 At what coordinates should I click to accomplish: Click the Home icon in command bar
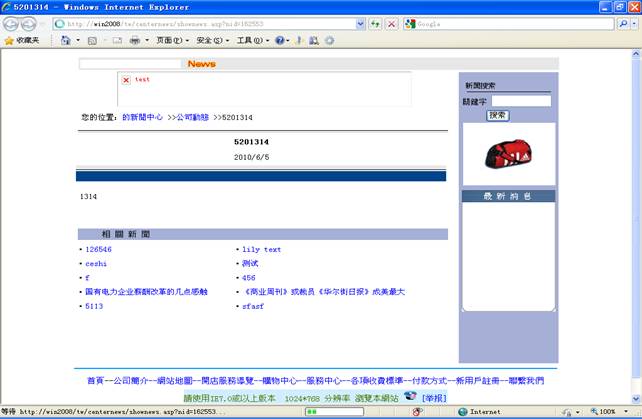[x=66, y=40]
